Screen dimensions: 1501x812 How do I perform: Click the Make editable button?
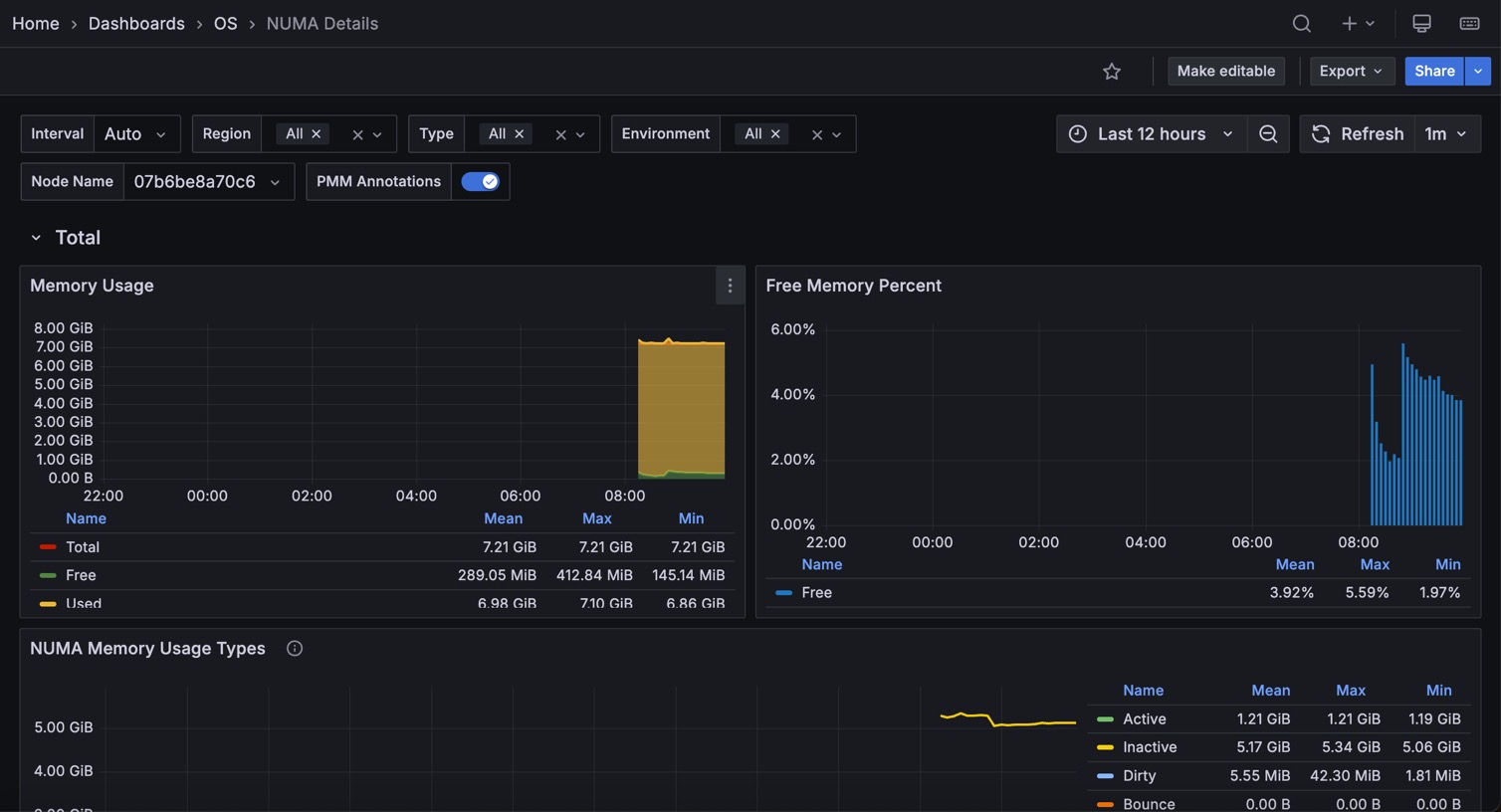pyautogui.click(x=1225, y=71)
